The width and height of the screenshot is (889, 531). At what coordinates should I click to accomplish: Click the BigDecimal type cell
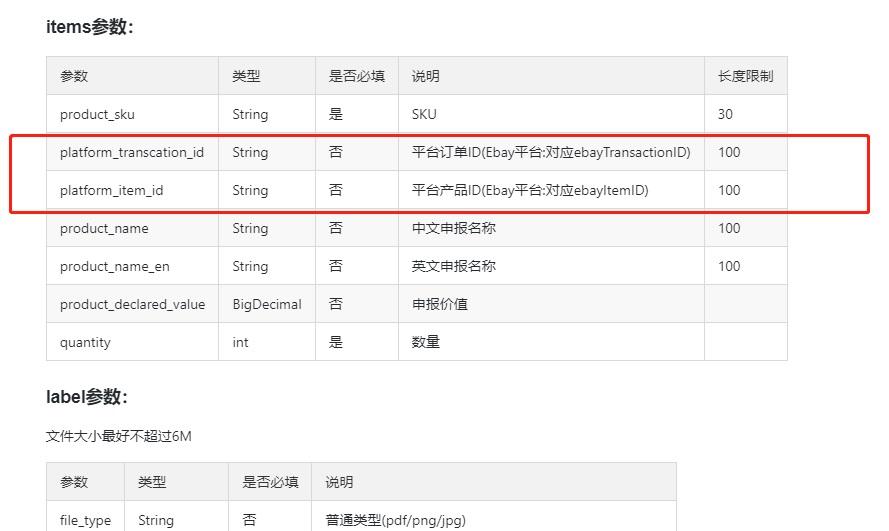click(266, 304)
